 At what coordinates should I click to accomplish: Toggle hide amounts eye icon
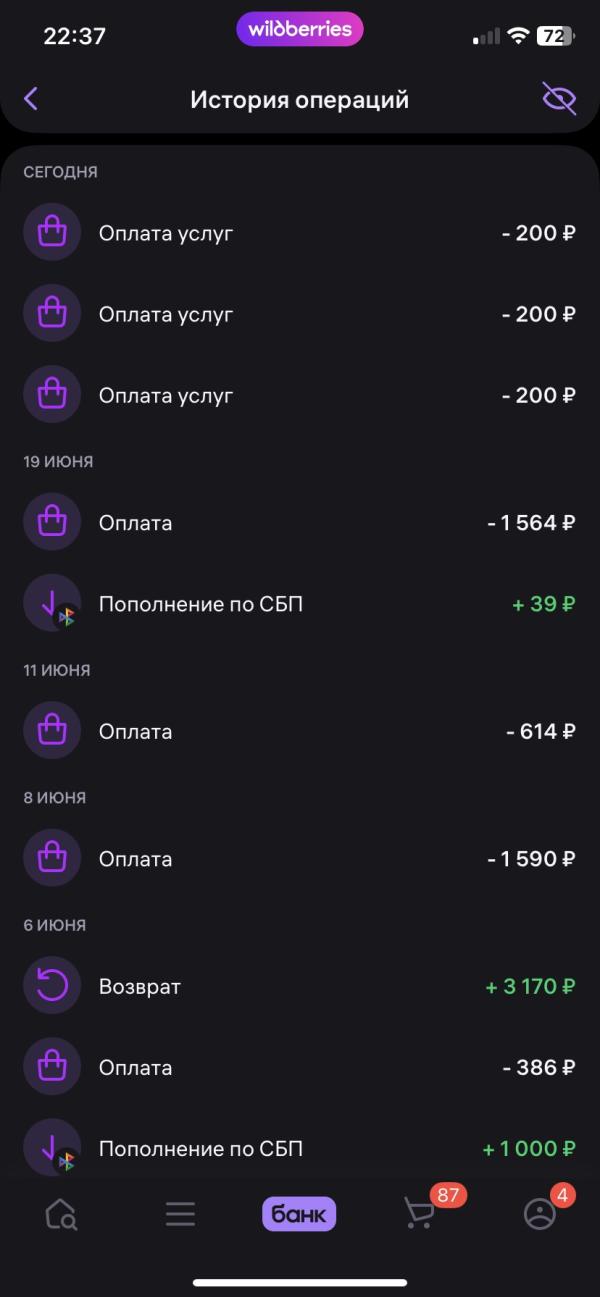(x=559, y=98)
